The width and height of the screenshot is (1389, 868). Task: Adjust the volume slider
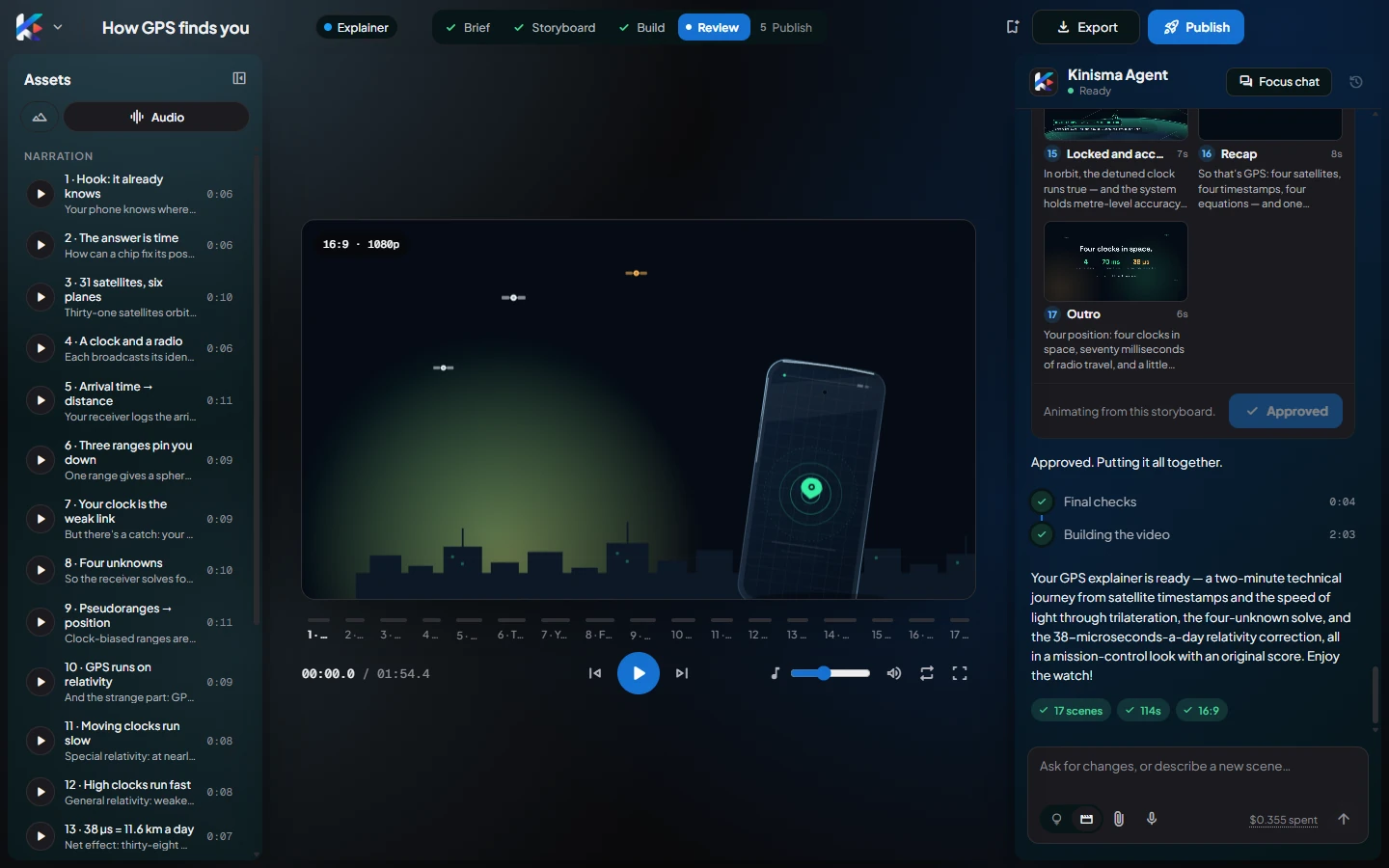click(830, 673)
